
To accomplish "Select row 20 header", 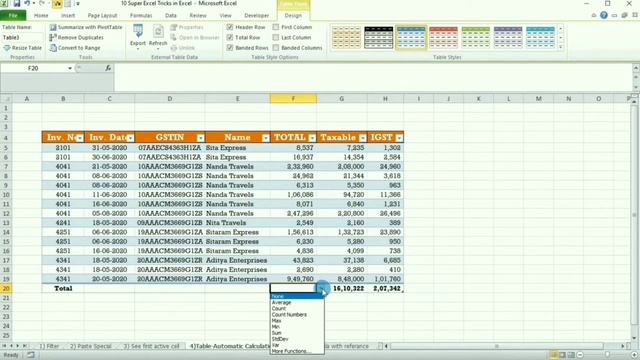I will 6,289.
